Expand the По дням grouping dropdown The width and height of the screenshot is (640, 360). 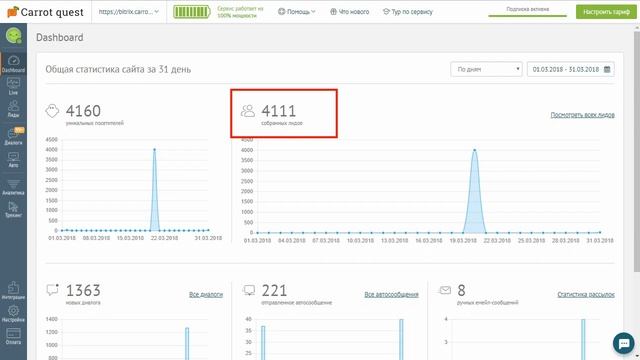click(486, 69)
